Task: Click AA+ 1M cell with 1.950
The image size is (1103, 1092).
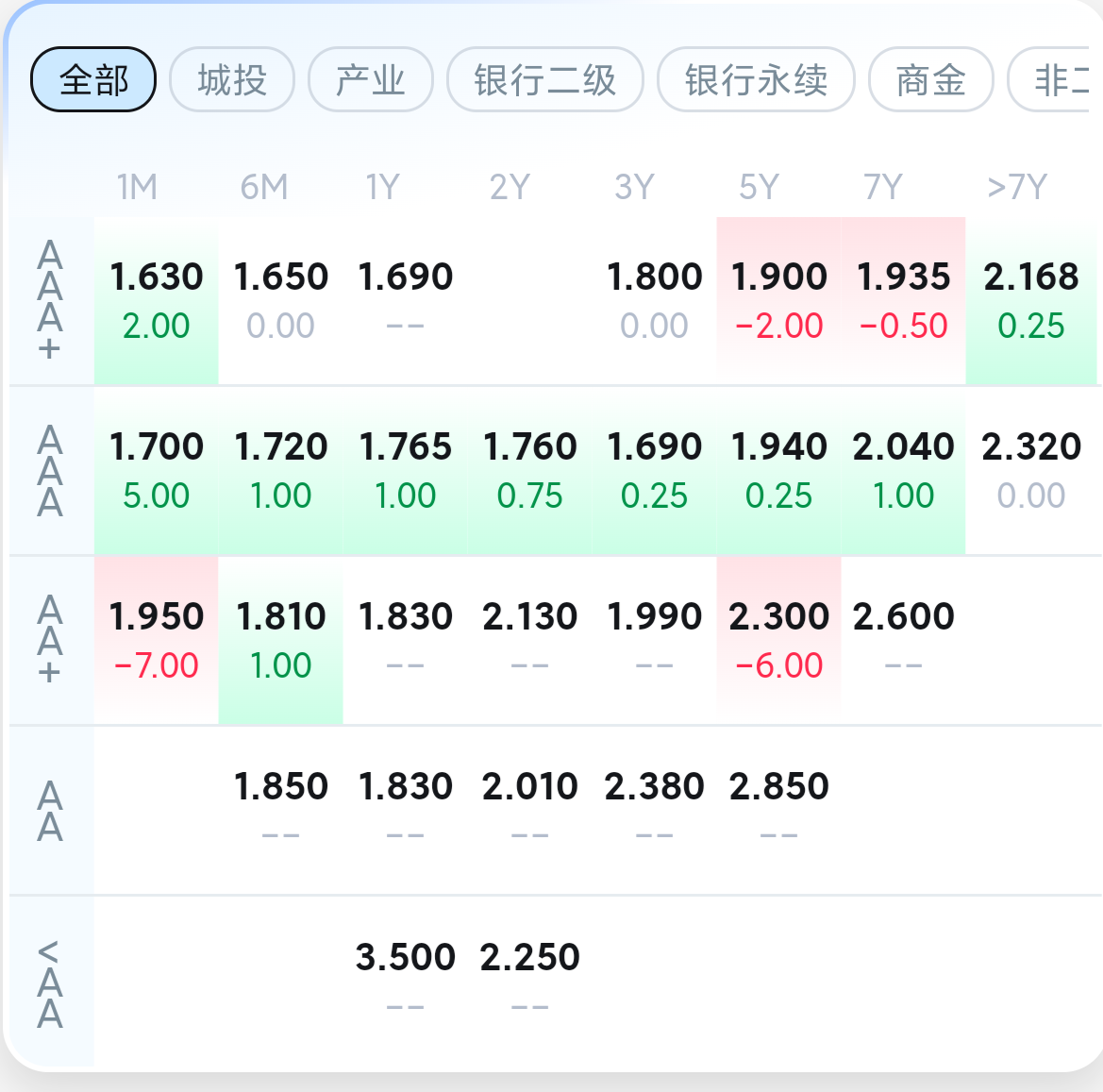Action: point(157,640)
